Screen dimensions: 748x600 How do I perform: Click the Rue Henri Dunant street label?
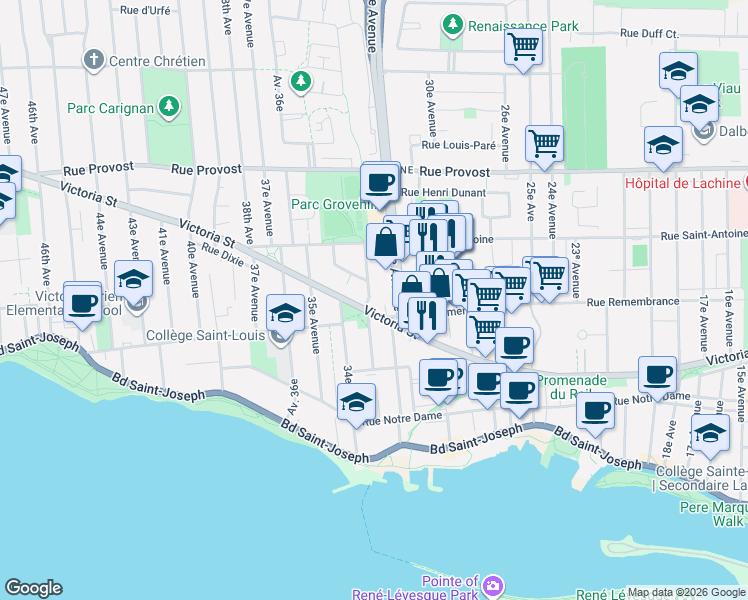pyautogui.click(x=444, y=193)
